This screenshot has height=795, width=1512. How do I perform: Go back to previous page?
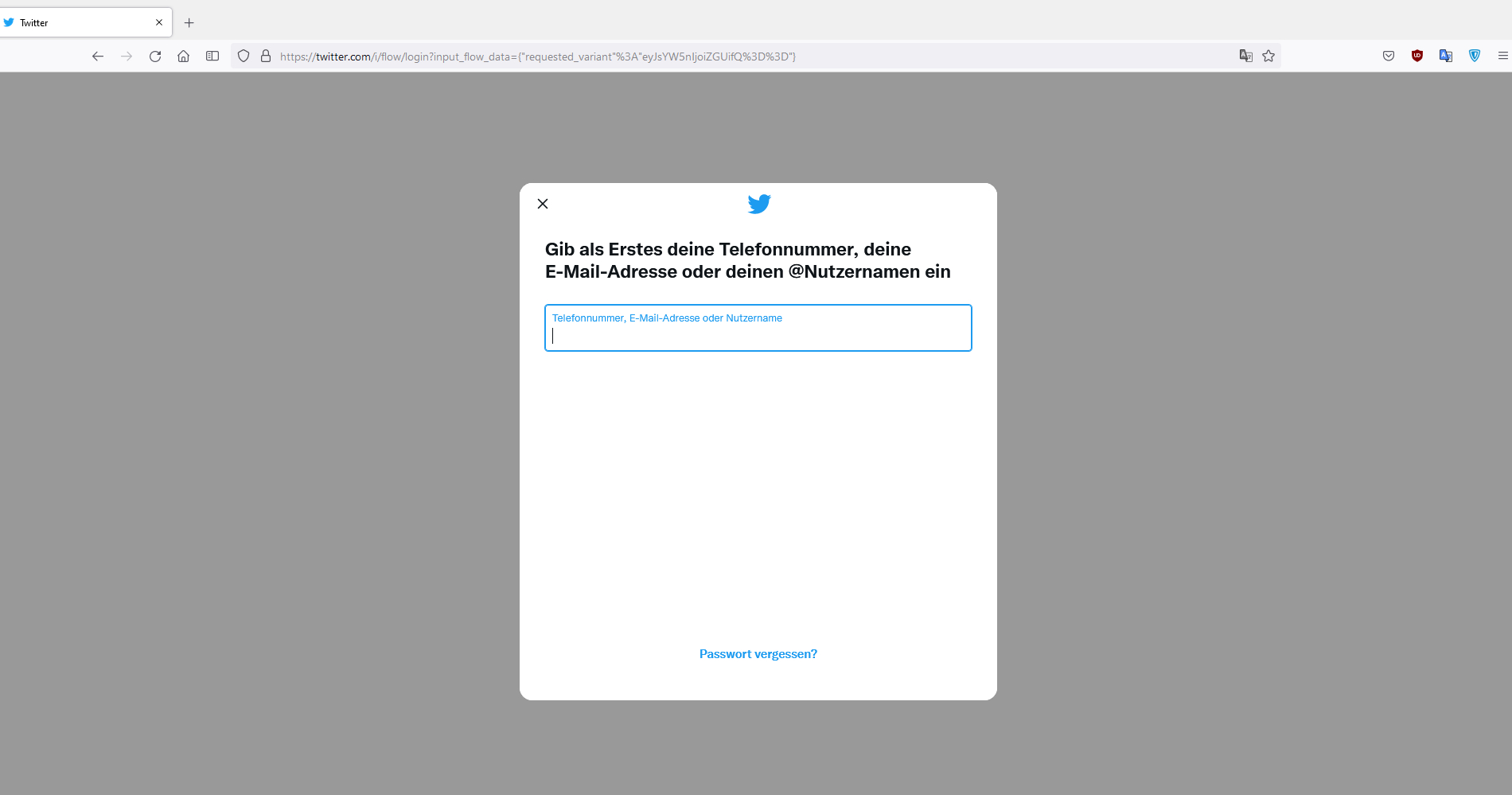pyautogui.click(x=98, y=56)
